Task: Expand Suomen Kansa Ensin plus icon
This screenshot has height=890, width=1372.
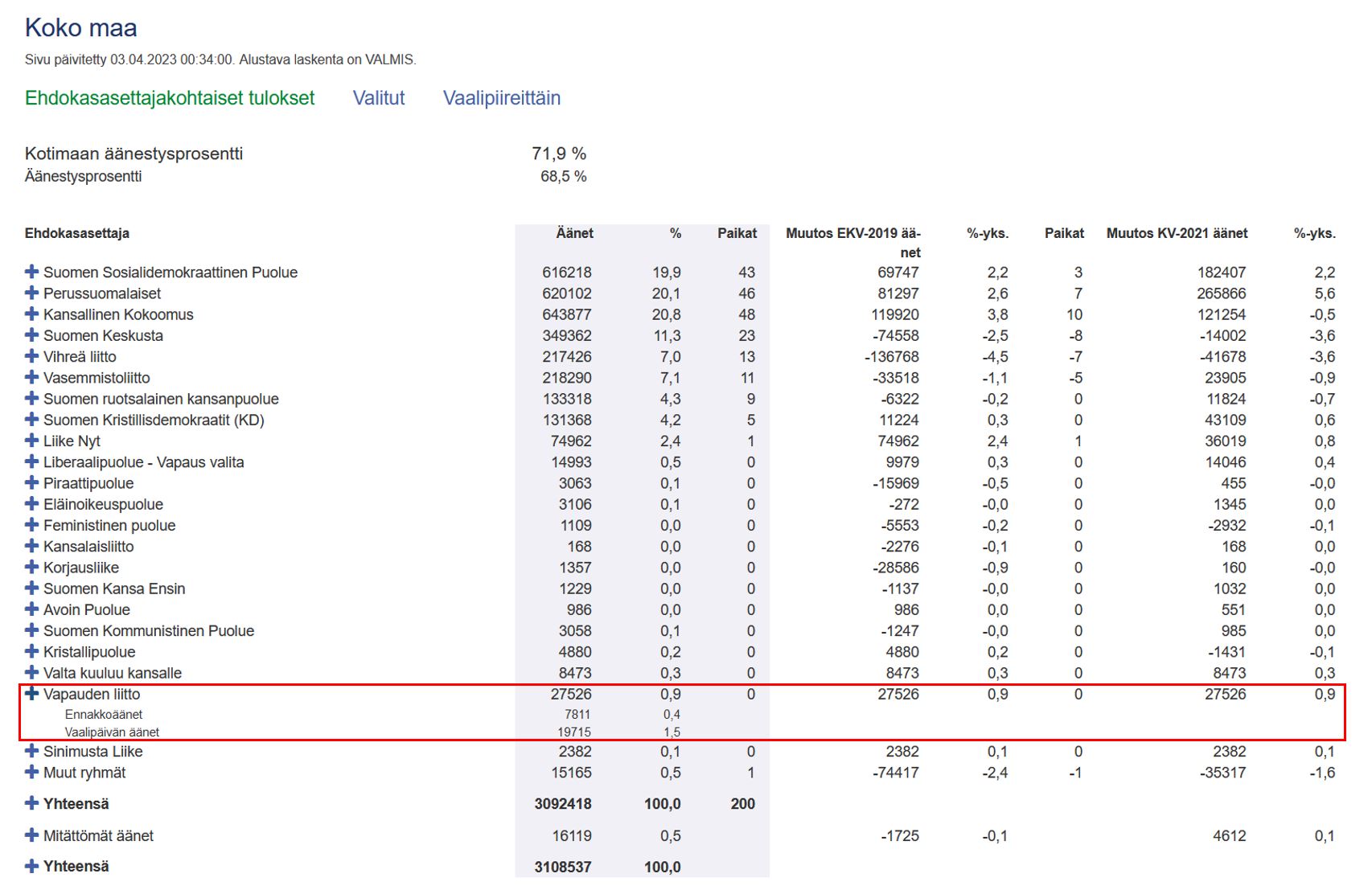Action: click(31, 588)
